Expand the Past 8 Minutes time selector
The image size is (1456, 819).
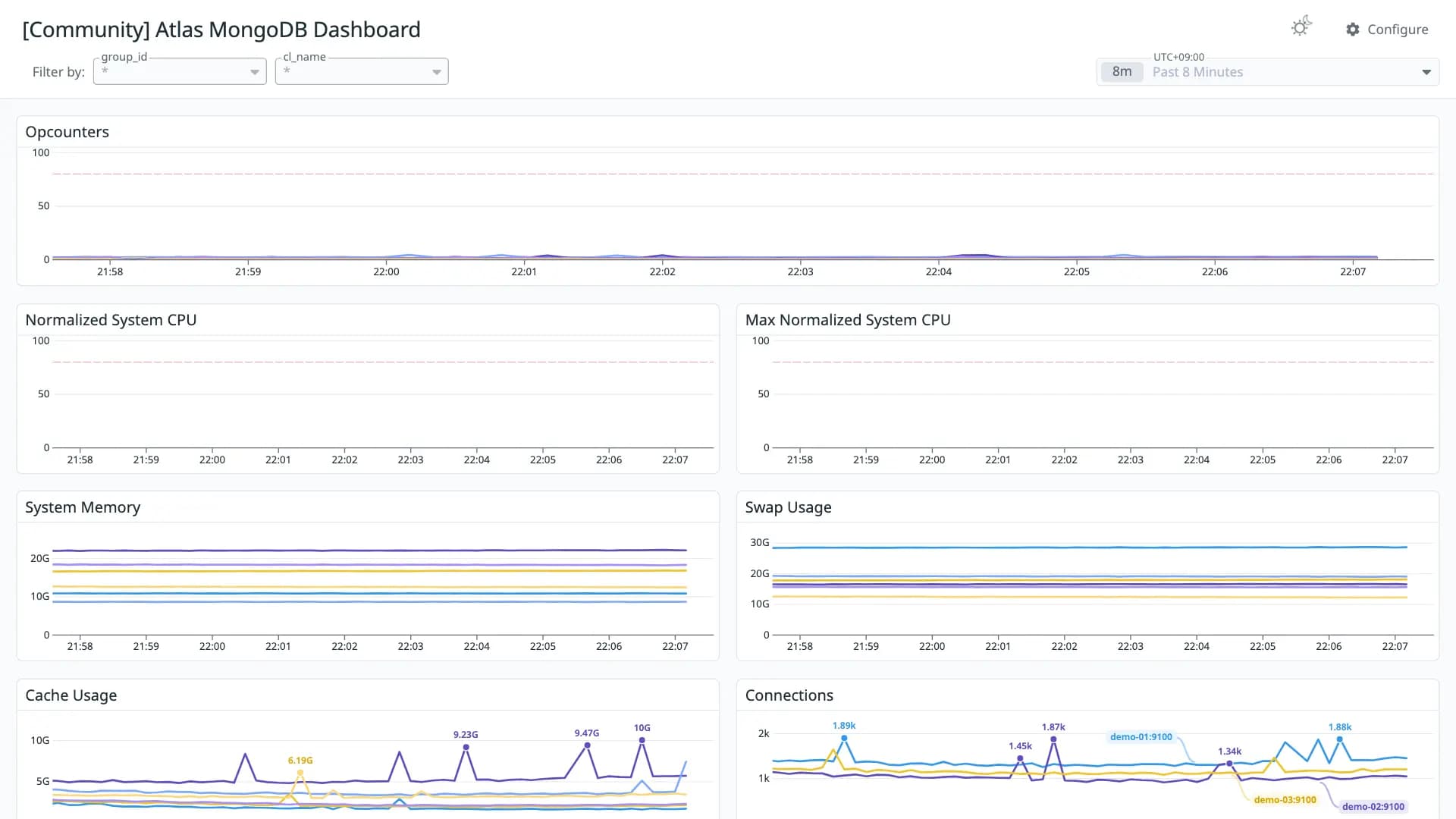tap(1267, 72)
